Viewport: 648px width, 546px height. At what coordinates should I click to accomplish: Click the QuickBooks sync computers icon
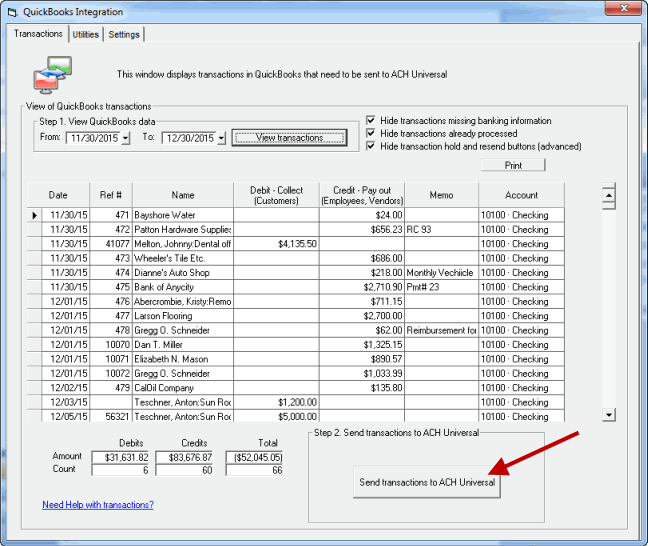tap(53, 74)
